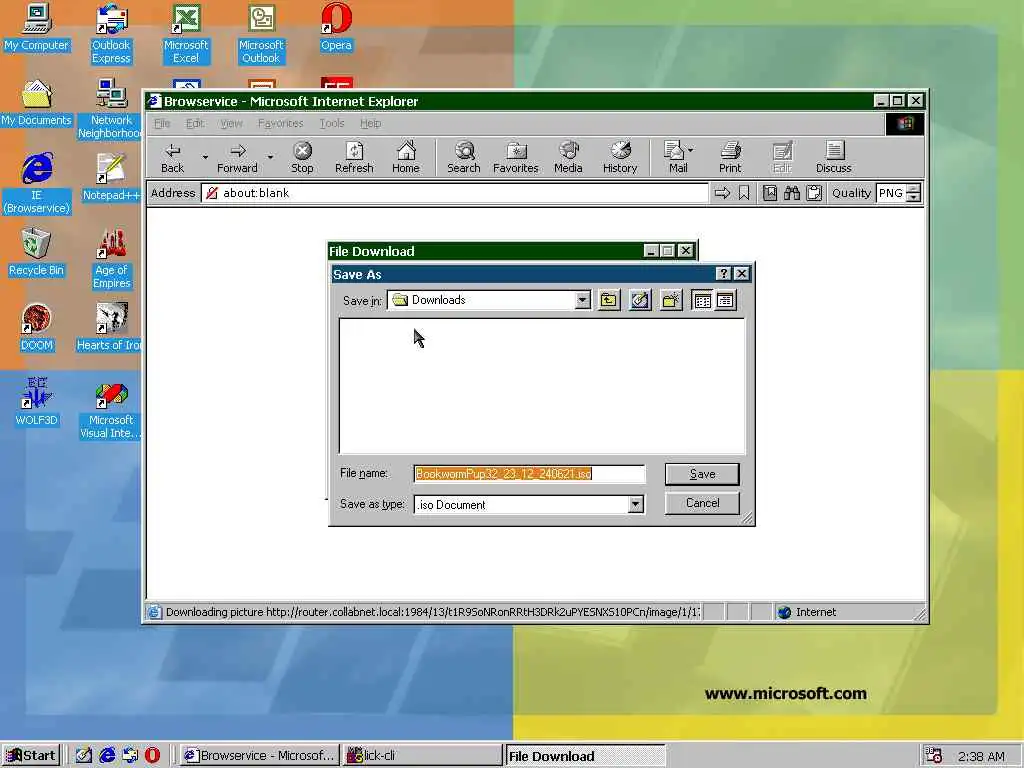Viewport: 1024px width, 768px height.
Task: Open the Edit menu
Action: pyautogui.click(x=195, y=123)
